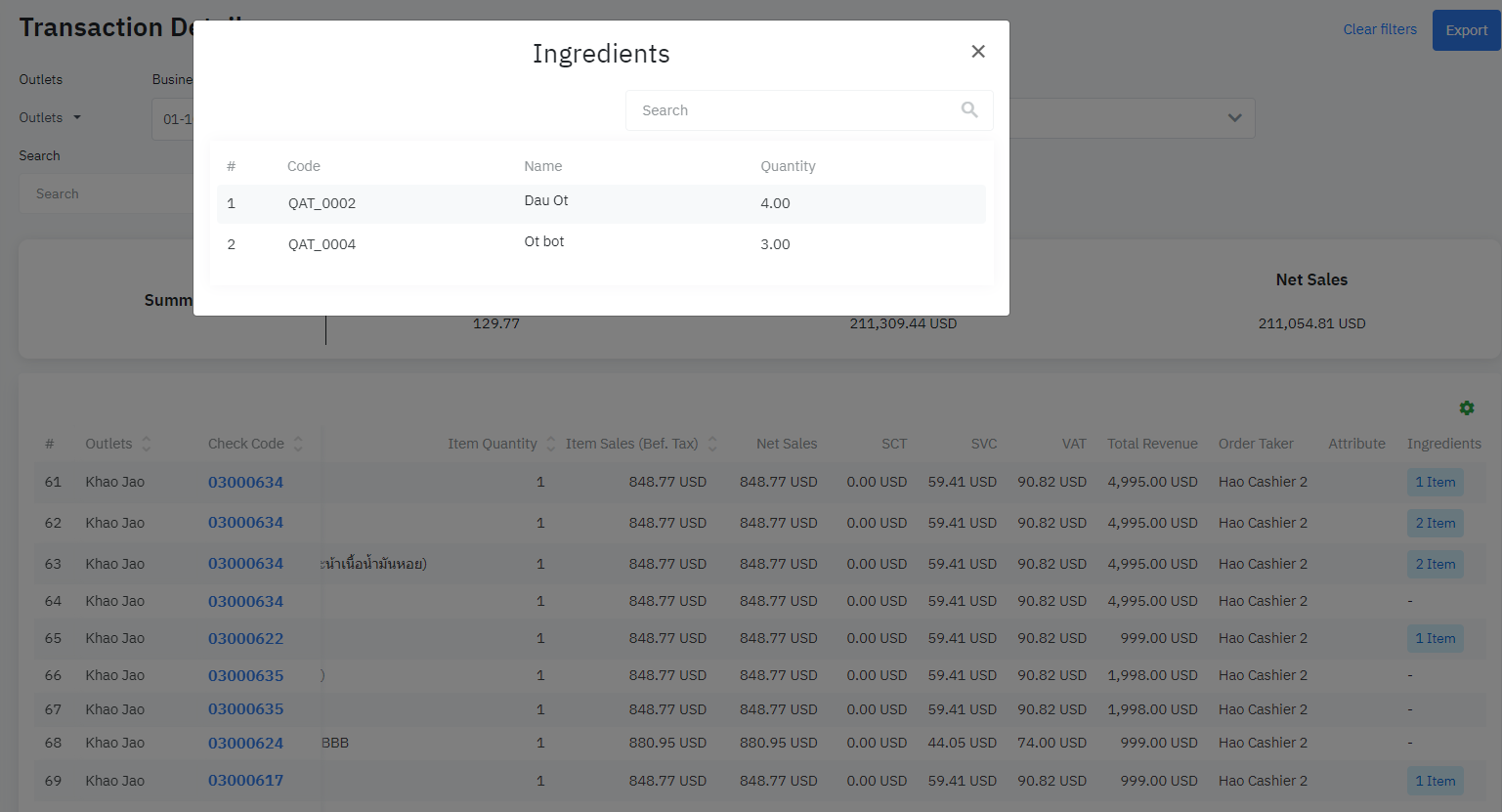Click the Clear filters link
Viewport: 1502px width, 812px height.
tap(1380, 29)
